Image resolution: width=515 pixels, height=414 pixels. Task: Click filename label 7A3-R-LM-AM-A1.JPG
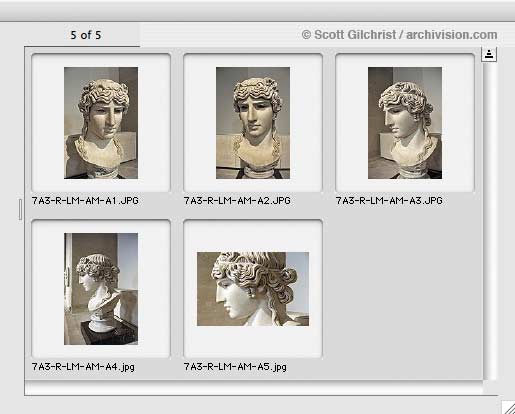[x=85, y=201]
